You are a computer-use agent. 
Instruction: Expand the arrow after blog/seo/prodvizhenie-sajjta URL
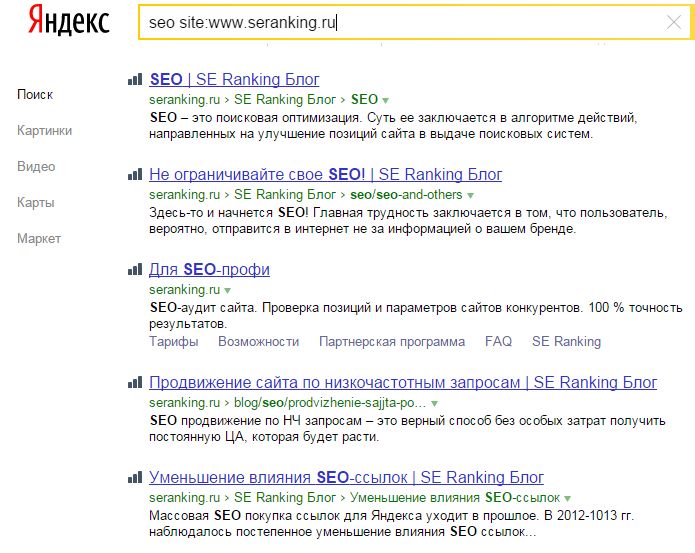pos(434,404)
